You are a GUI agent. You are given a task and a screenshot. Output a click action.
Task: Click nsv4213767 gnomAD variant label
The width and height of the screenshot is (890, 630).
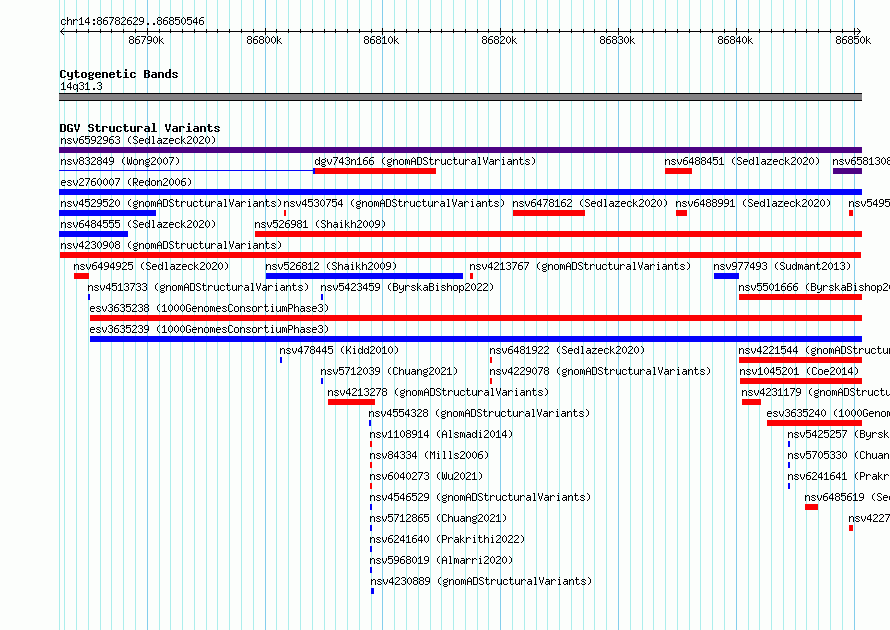580,266
